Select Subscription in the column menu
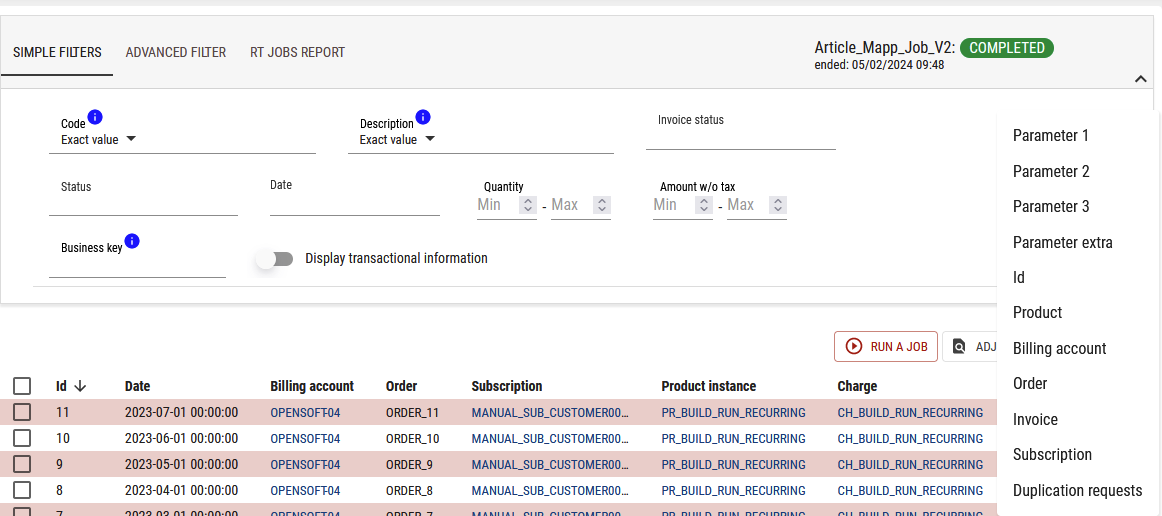Image resolution: width=1162 pixels, height=516 pixels. pyautogui.click(x=1079, y=454)
